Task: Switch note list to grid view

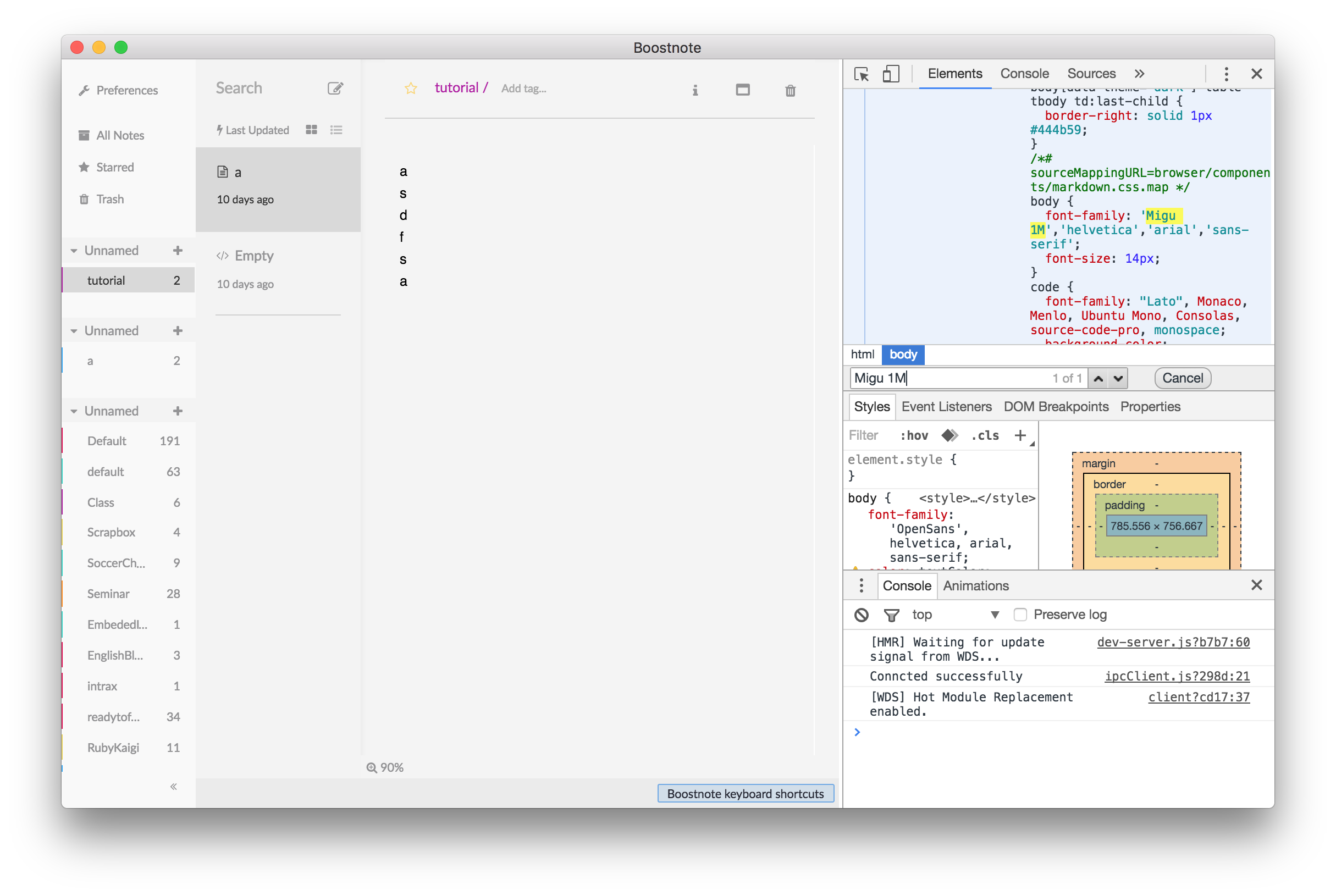Action: (x=311, y=130)
